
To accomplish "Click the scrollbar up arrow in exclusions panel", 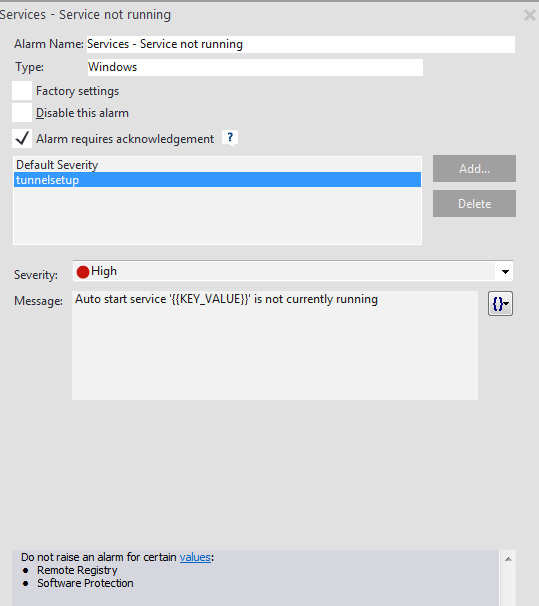I will pos(508,559).
